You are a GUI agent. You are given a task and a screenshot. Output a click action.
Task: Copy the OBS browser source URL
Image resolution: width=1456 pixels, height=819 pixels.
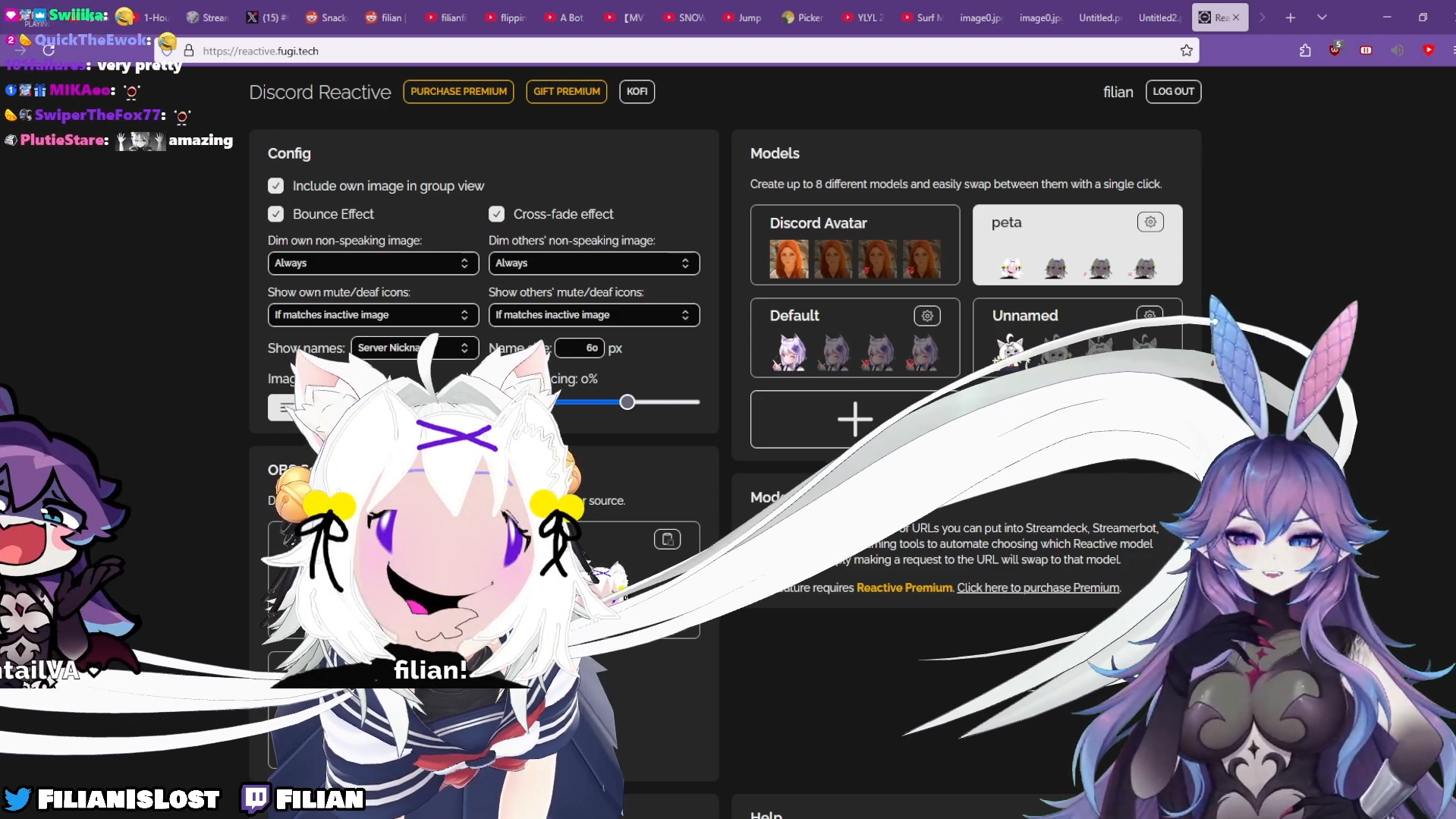pos(668,539)
